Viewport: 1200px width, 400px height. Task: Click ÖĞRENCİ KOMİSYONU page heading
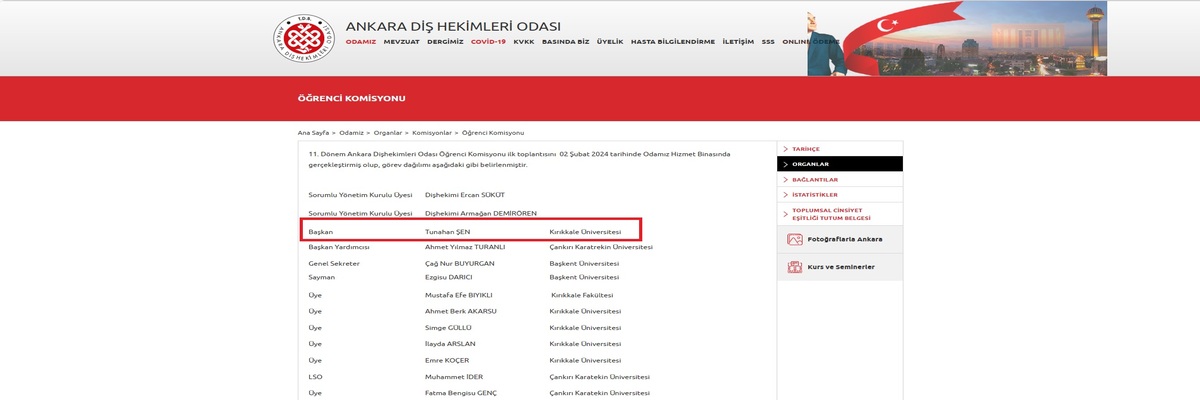351,99
